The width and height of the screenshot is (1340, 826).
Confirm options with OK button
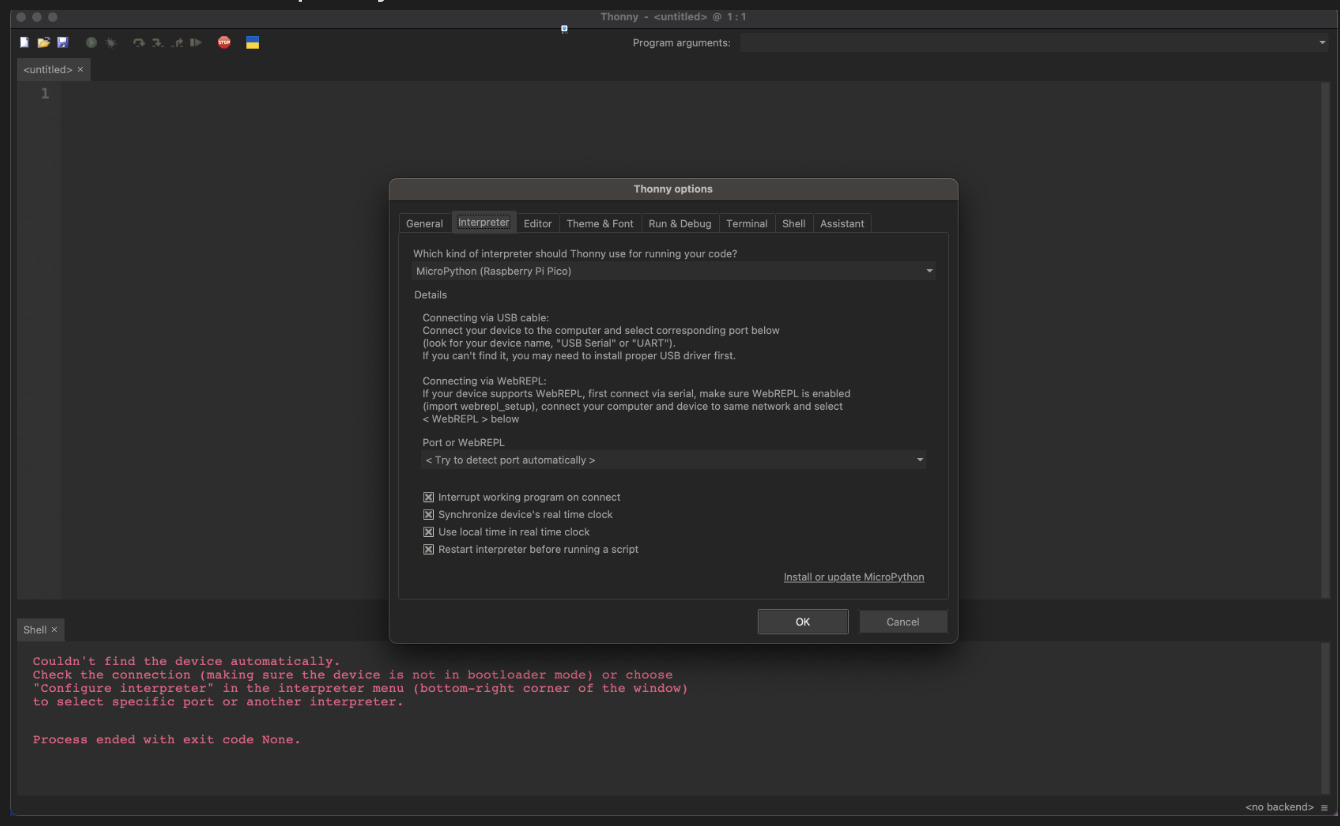(x=803, y=622)
